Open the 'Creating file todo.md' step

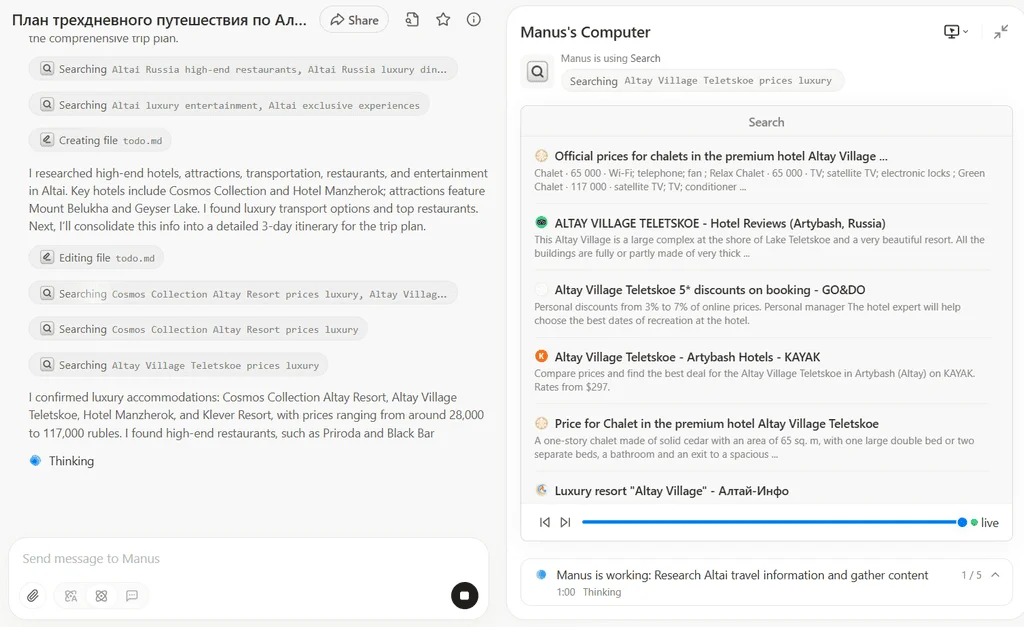(100, 141)
